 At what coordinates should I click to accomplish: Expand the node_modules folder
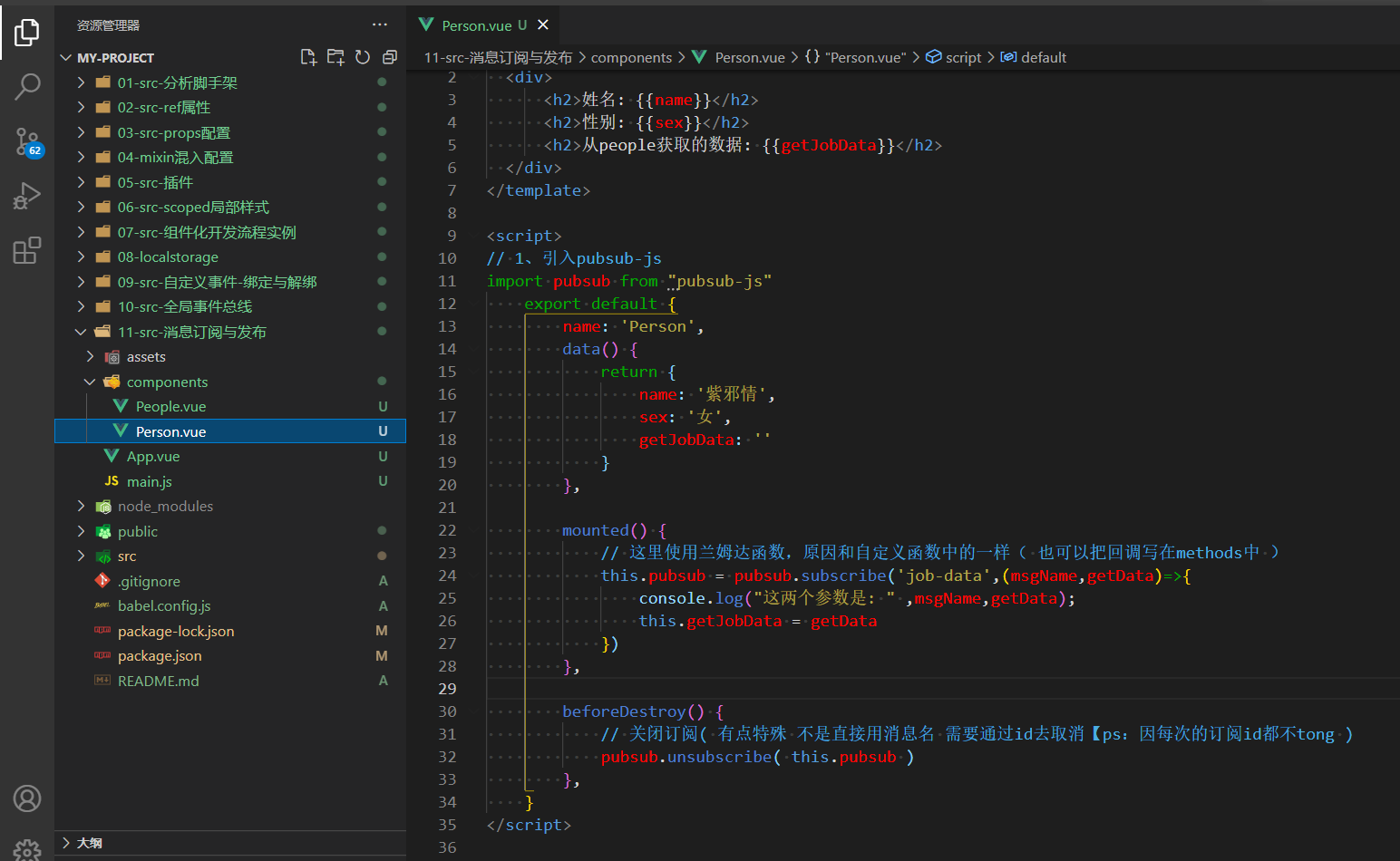[81, 506]
